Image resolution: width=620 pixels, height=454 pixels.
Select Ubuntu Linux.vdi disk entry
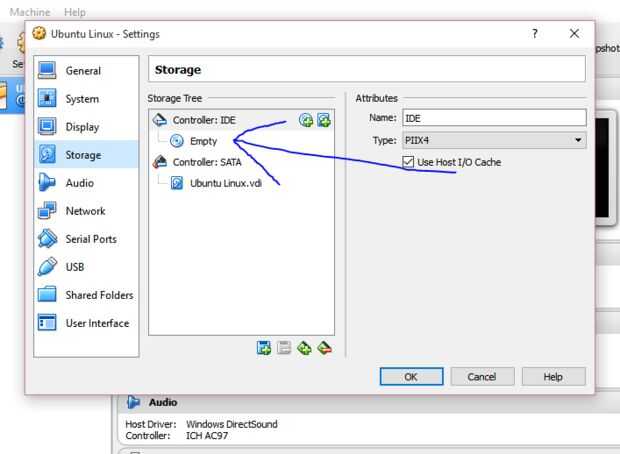pos(226,183)
